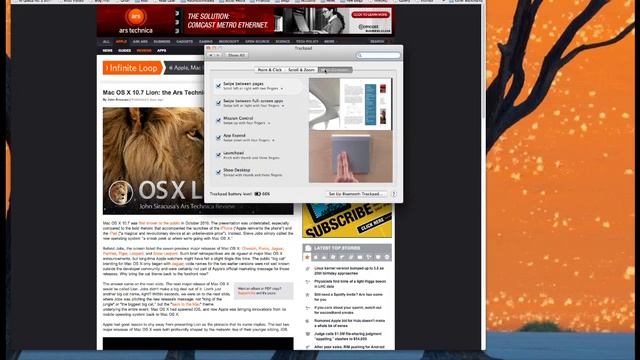The image size is (640, 360).
Task: Click the orange star stories filter icon
Action: tap(307, 257)
